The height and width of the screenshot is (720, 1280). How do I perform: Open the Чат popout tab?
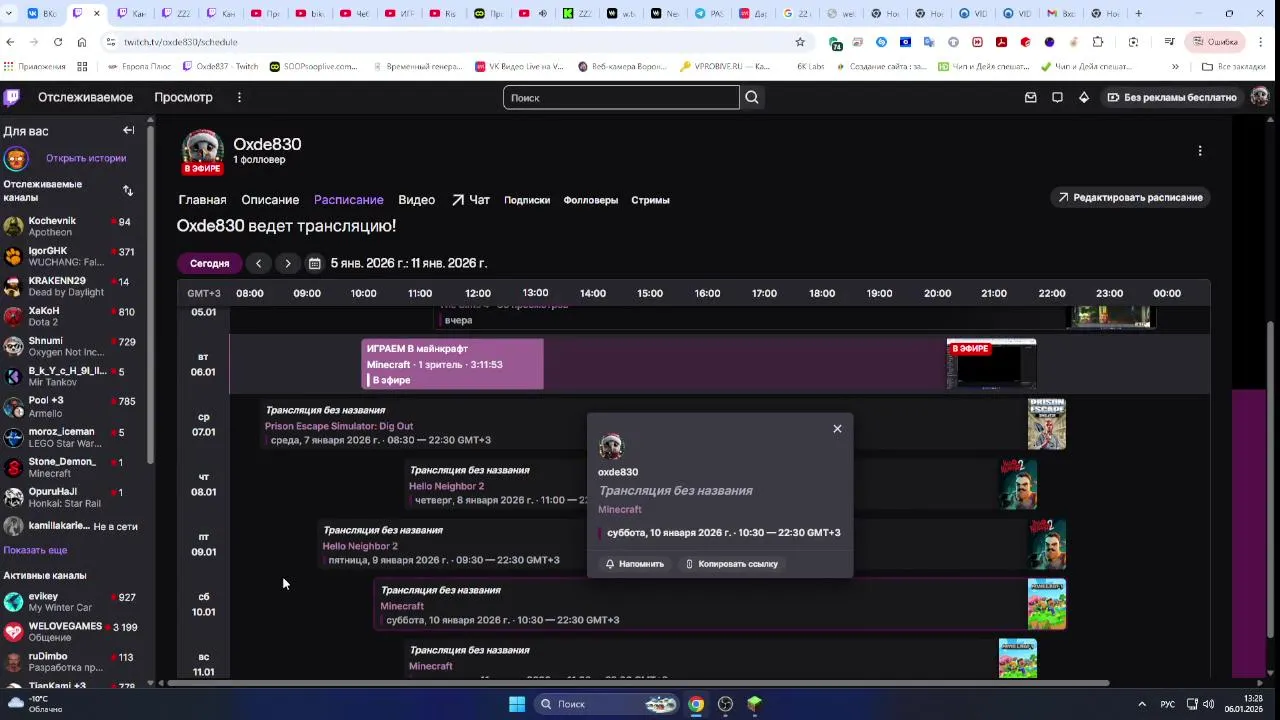[x=471, y=200]
